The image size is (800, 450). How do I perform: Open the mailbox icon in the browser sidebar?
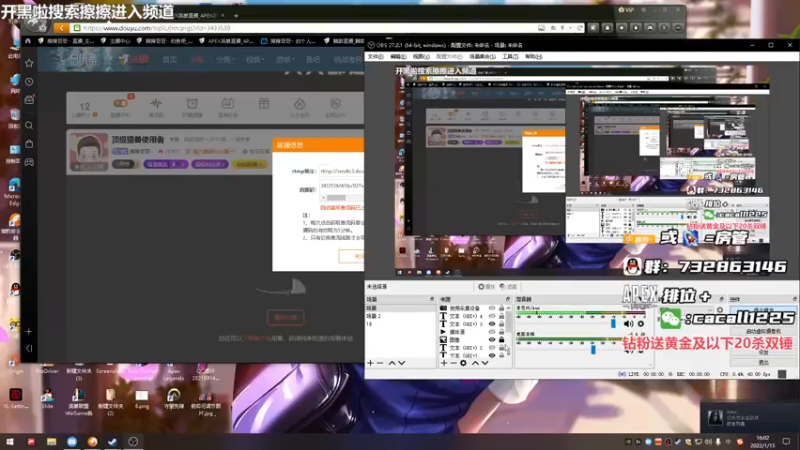pyautogui.click(x=29, y=100)
